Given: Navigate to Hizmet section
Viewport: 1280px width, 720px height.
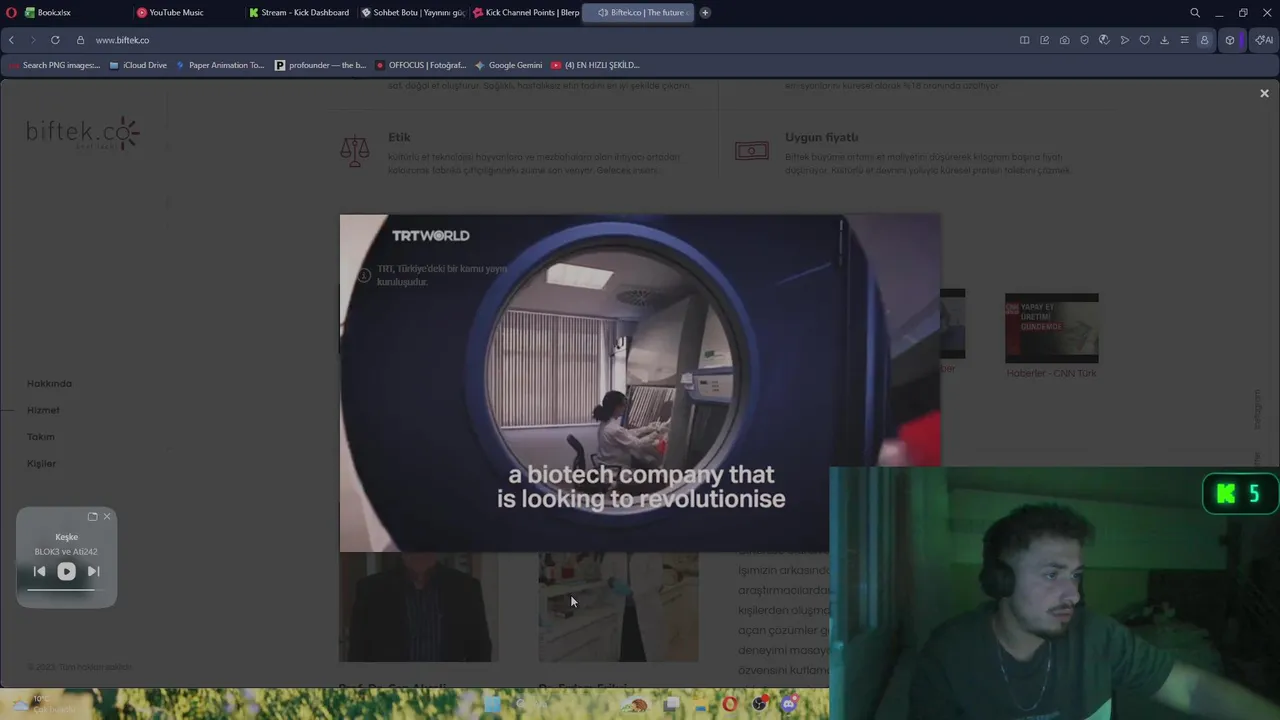Looking at the screenshot, I should pos(43,410).
